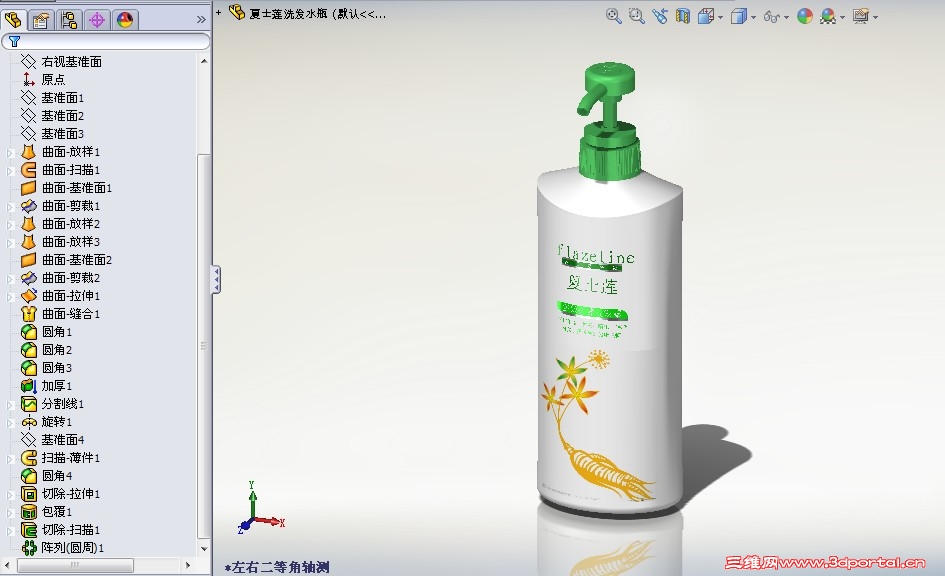Screen dimensions: 945x576
Task: Click the 阵列(圆周)1 circular pattern icon
Action: 28,548
